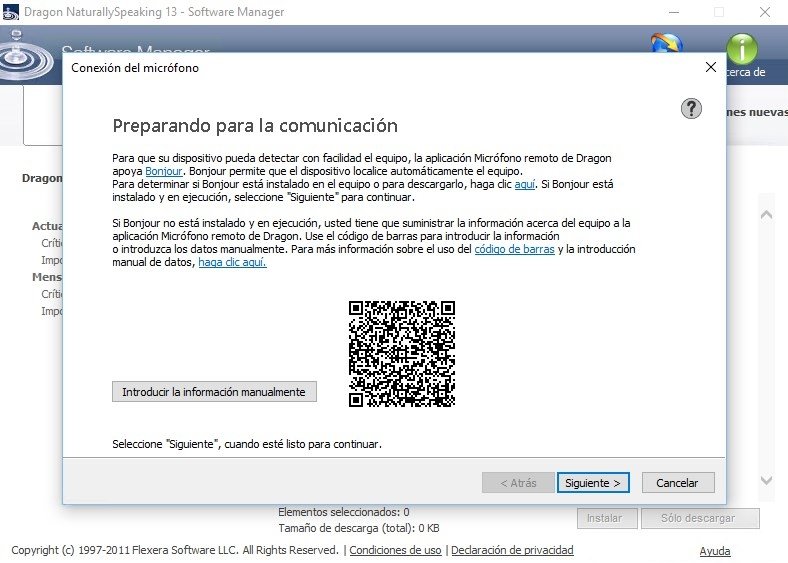788x563 pixels.
Task: Click Sólo descargar button
Action: 700,518
